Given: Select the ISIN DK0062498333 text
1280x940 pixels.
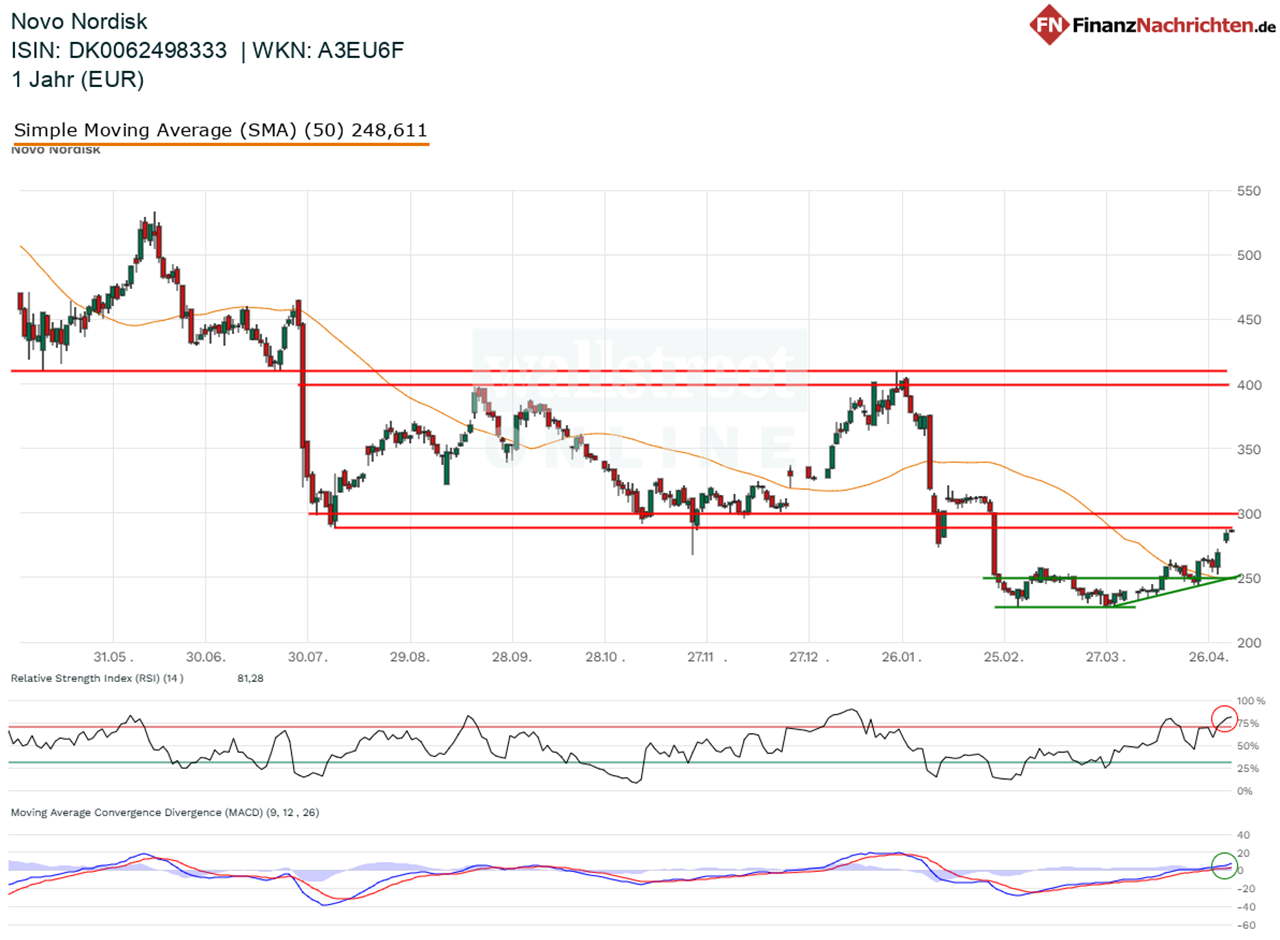Looking at the screenshot, I should pyautogui.click(x=119, y=50).
